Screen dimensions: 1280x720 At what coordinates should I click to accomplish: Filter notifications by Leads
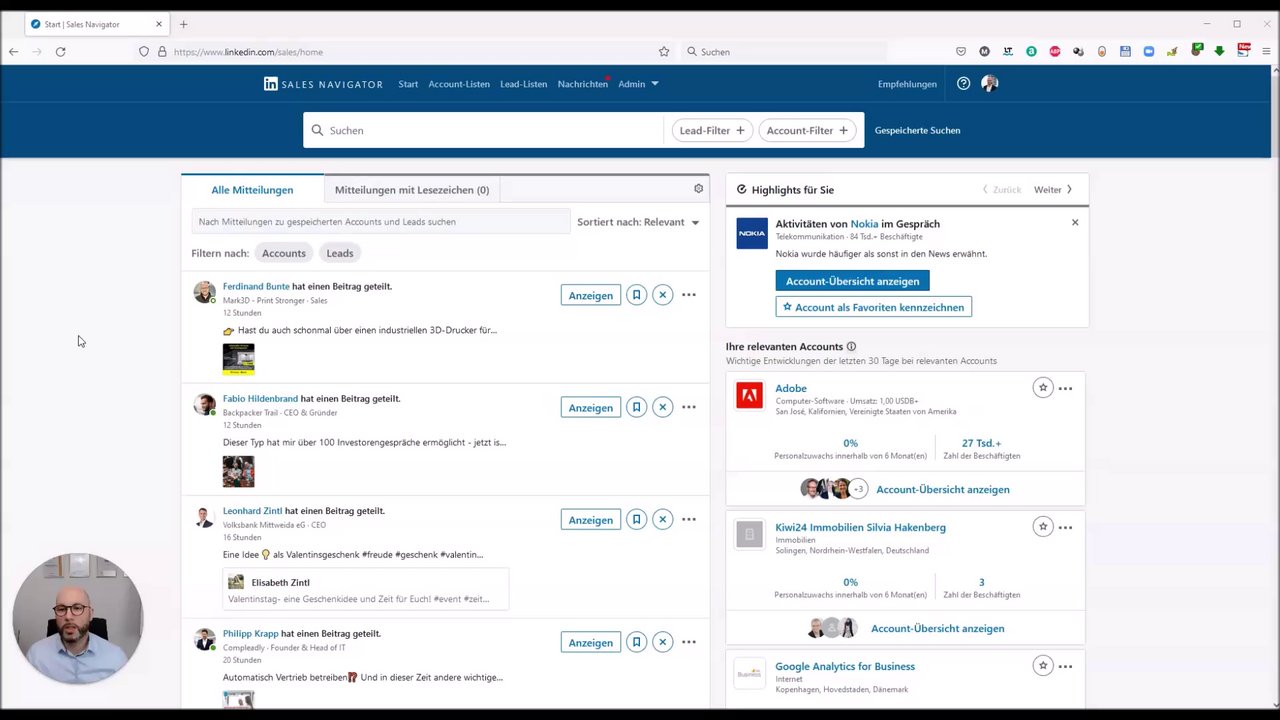pos(340,253)
